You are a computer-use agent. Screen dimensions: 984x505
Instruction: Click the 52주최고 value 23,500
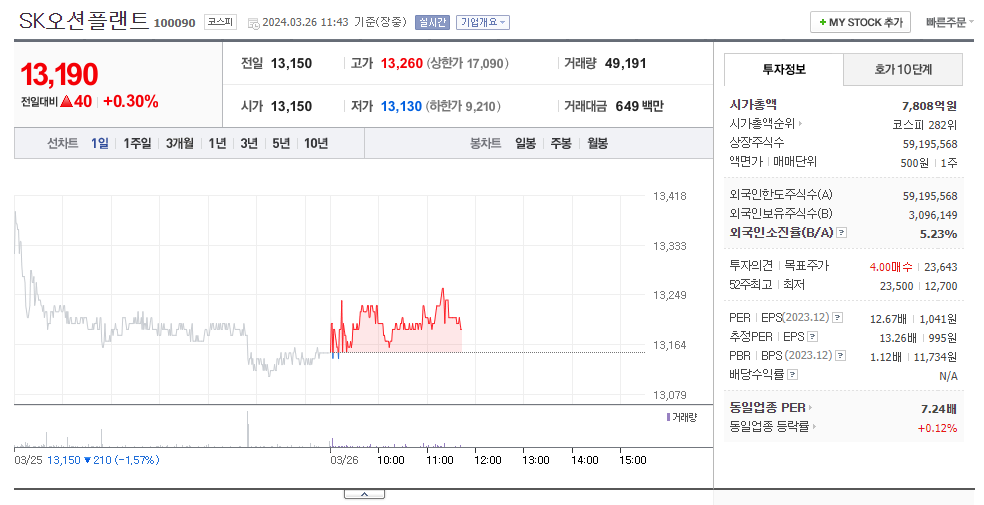(897, 286)
